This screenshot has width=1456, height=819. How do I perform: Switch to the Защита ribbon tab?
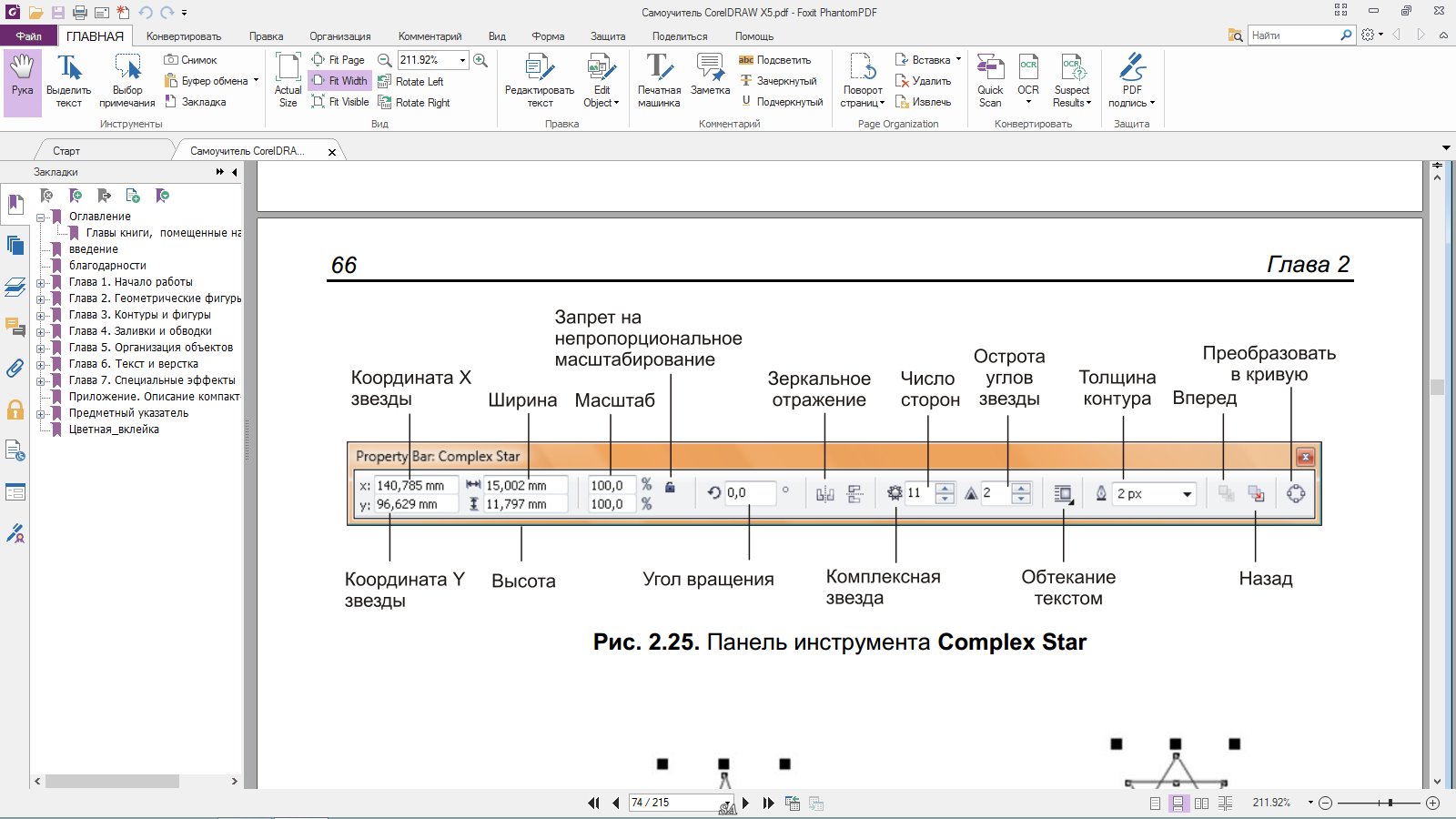click(x=608, y=36)
